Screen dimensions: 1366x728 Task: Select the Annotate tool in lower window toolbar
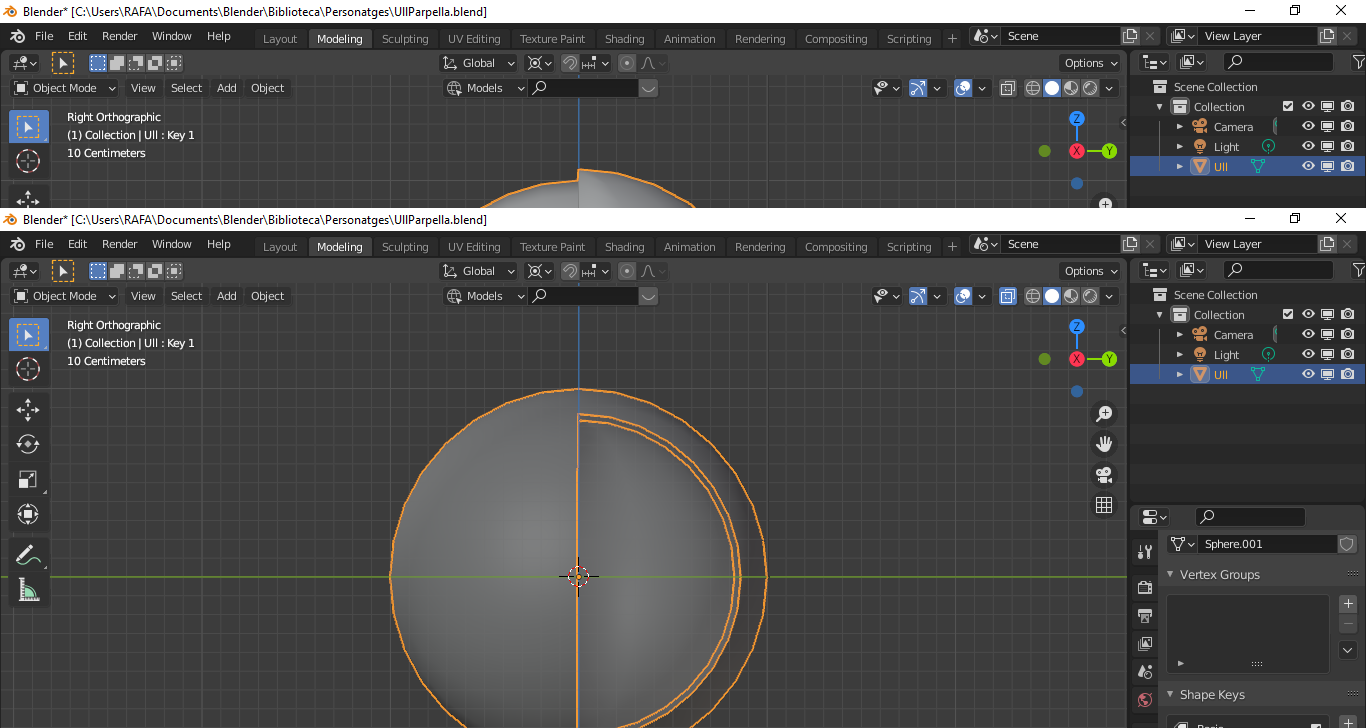tap(28, 555)
